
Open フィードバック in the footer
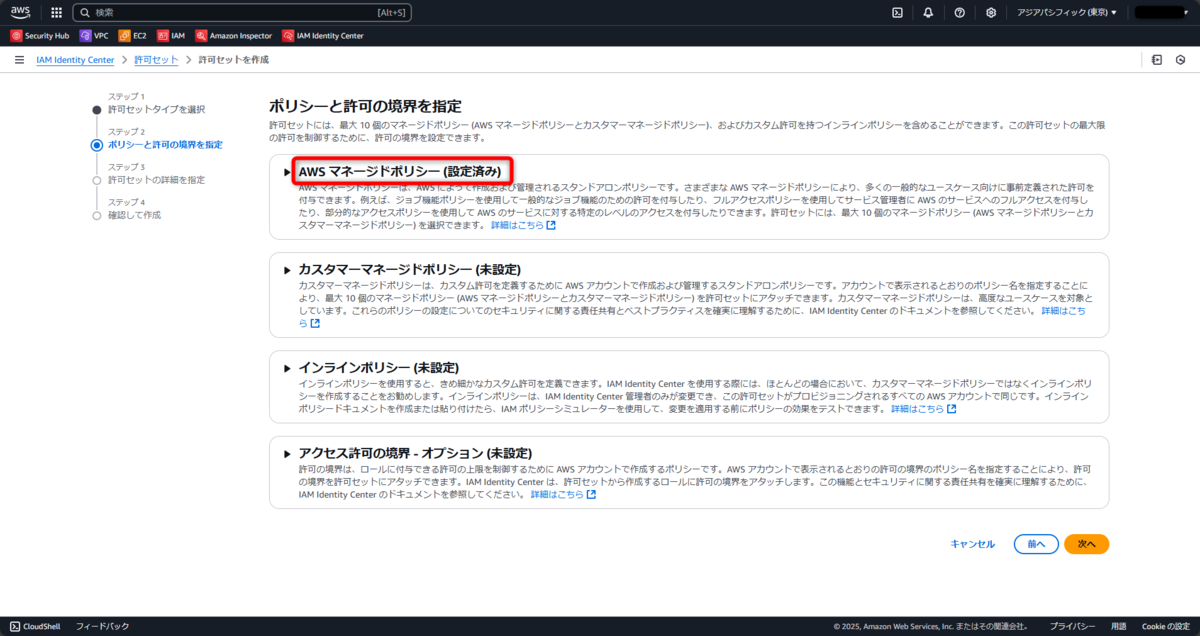point(102,626)
